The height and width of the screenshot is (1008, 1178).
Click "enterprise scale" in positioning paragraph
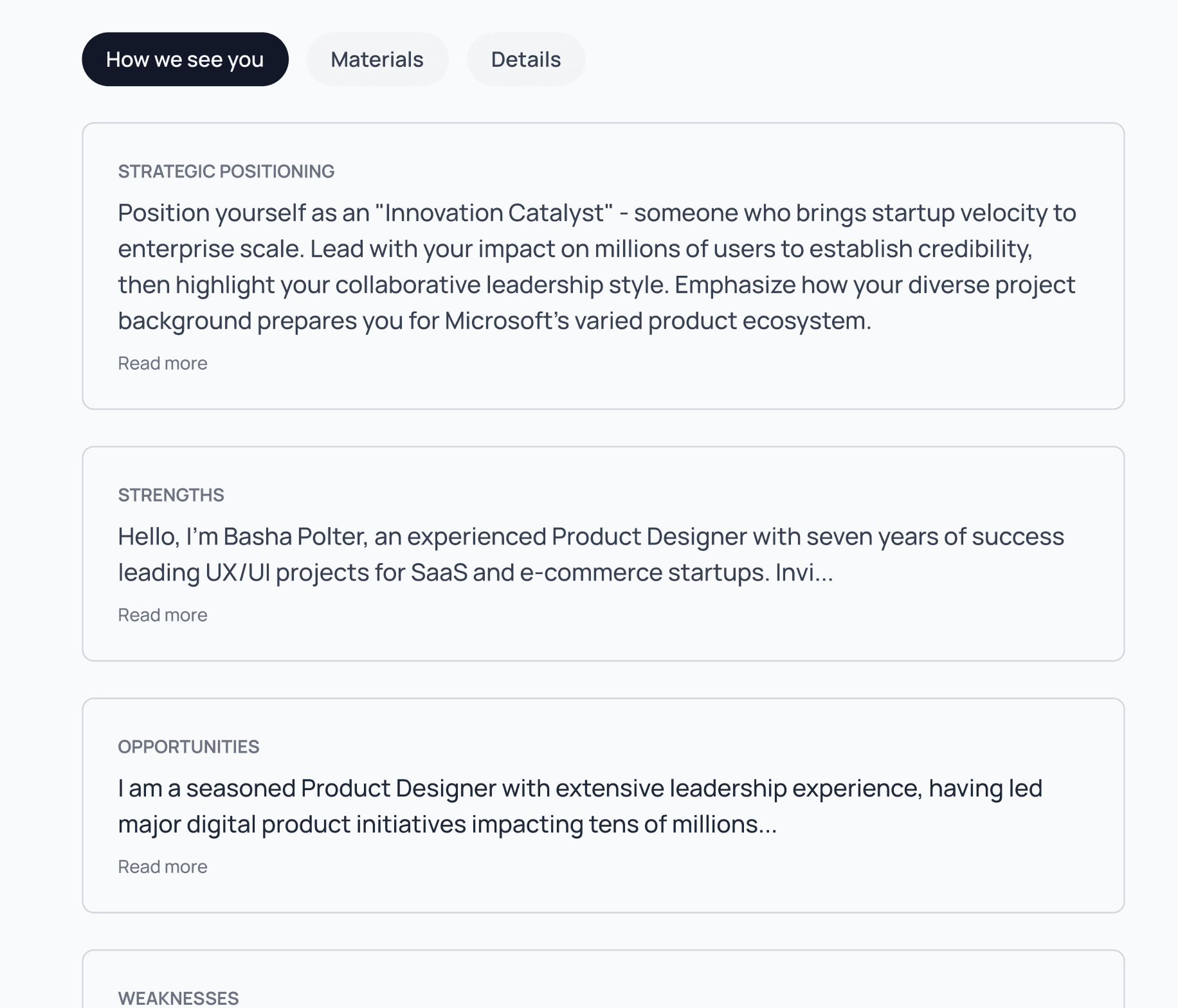[210, 249]
